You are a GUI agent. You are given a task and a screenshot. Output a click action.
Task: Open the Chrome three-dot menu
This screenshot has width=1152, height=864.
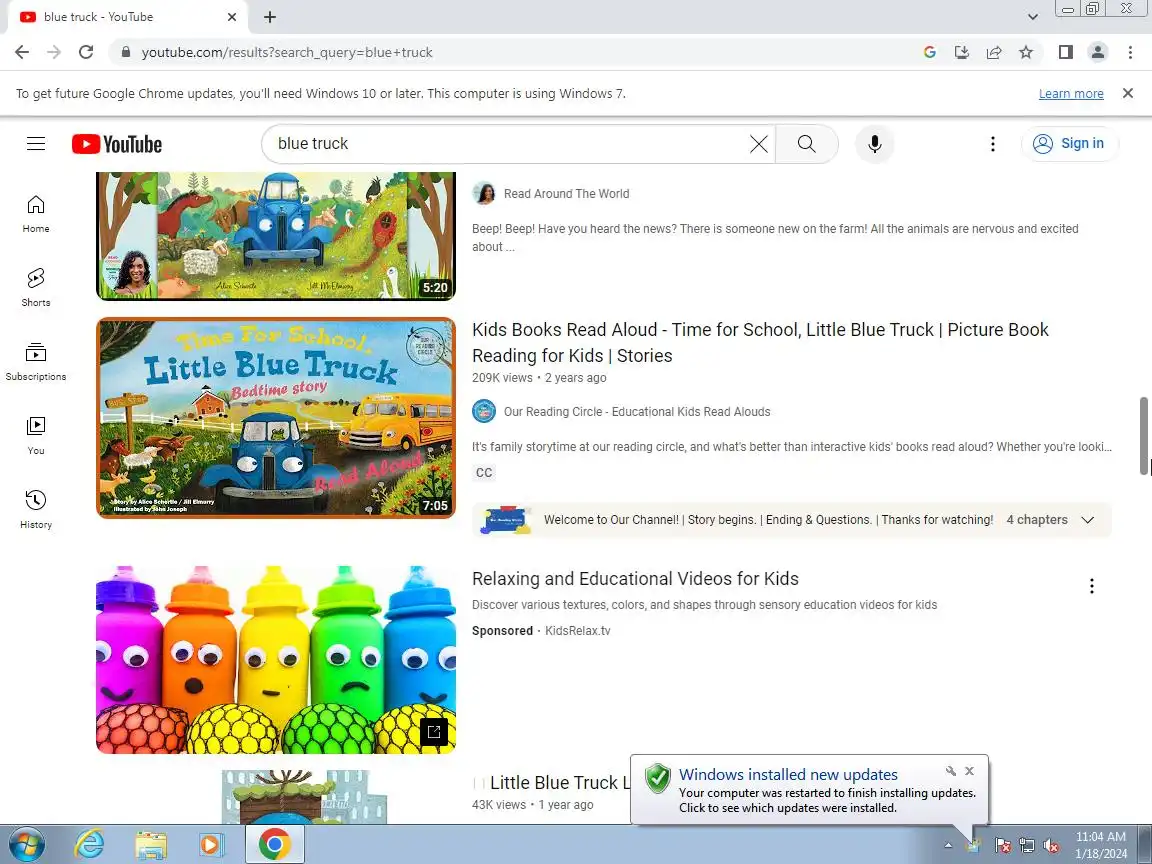tap(1130, 52)
